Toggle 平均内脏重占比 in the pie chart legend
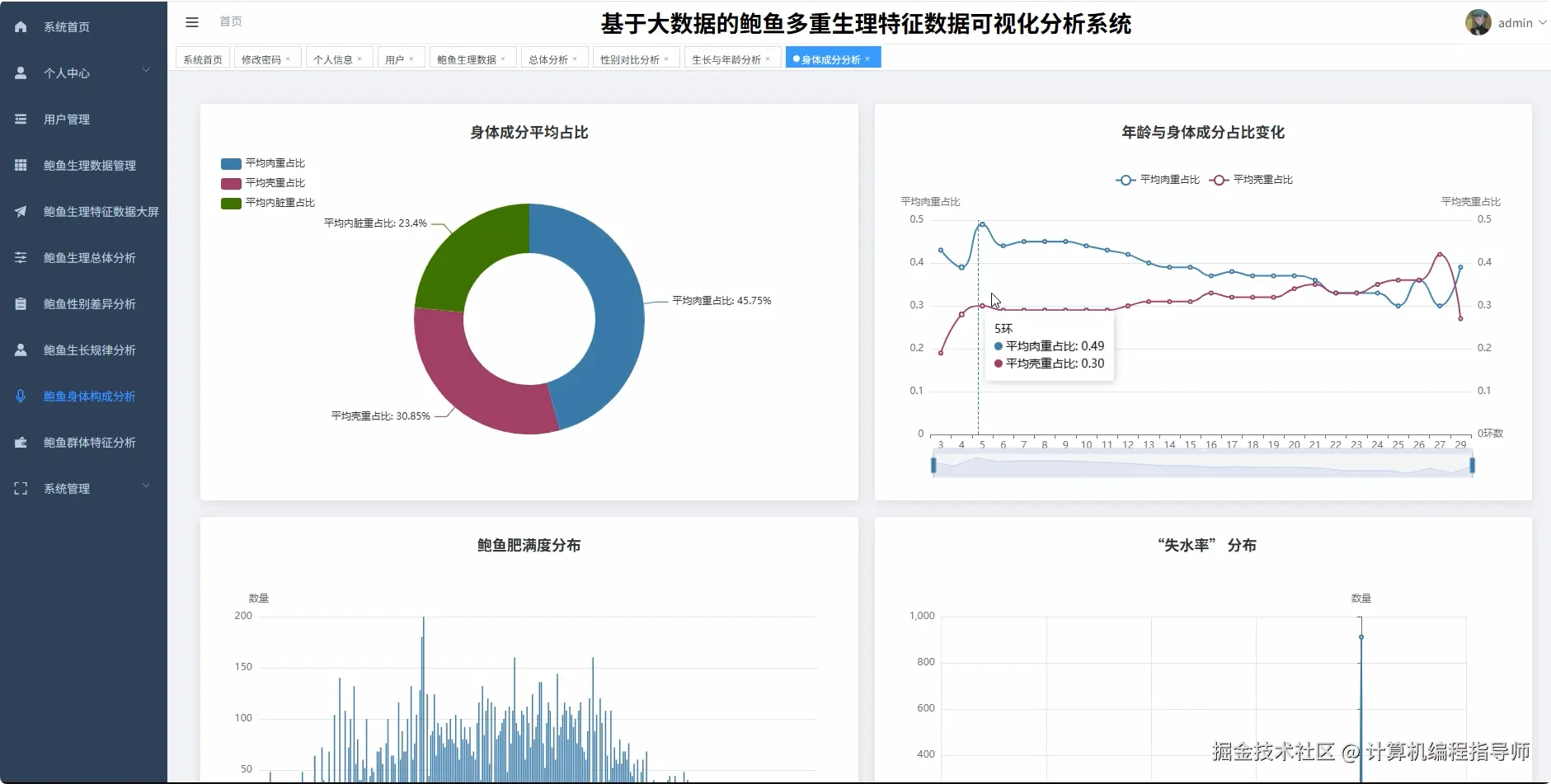The image size is (1551, 784). (268, 203)
